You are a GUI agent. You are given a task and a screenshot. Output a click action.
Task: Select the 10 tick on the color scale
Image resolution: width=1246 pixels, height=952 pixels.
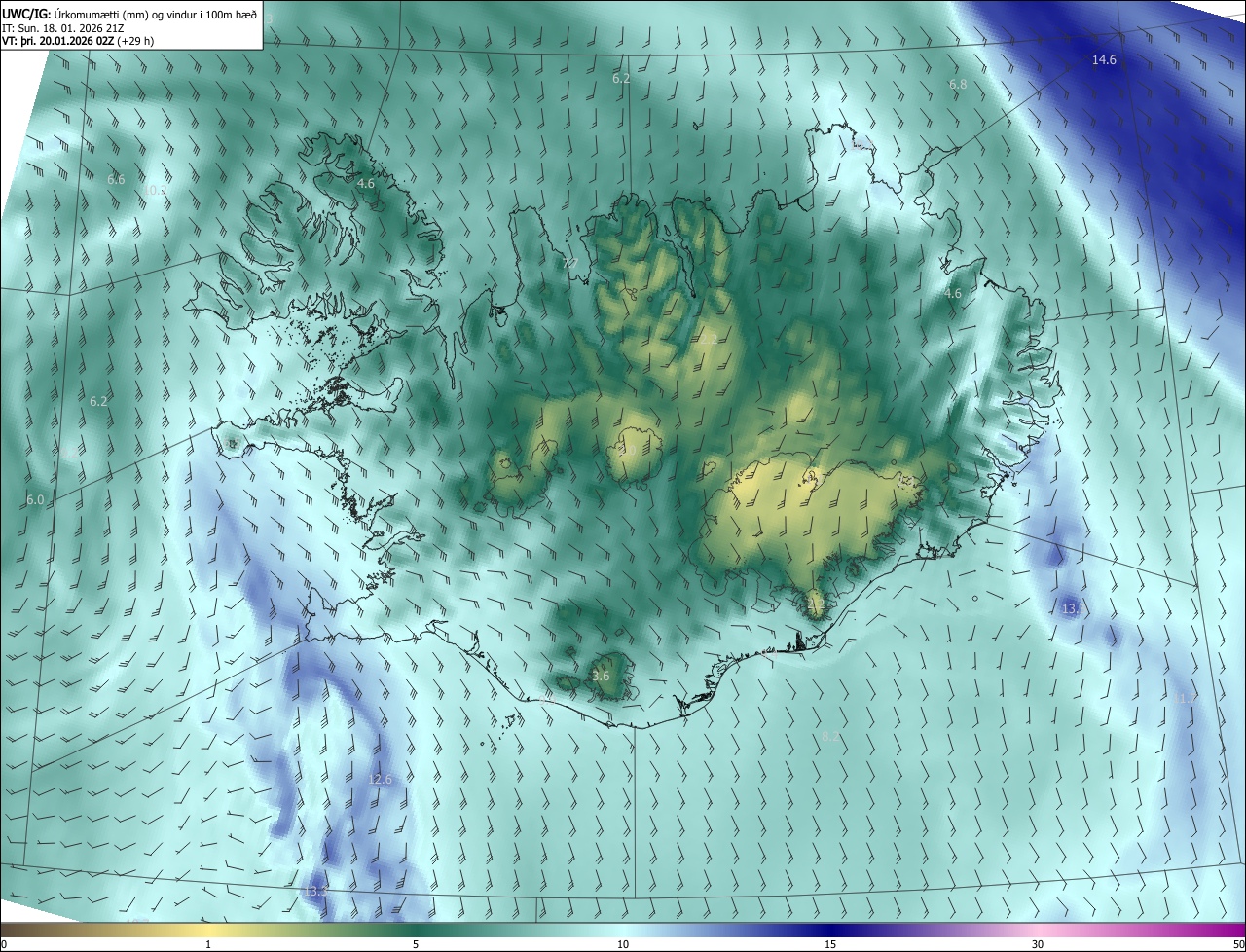pyautogui.click(x=623, y=944)
